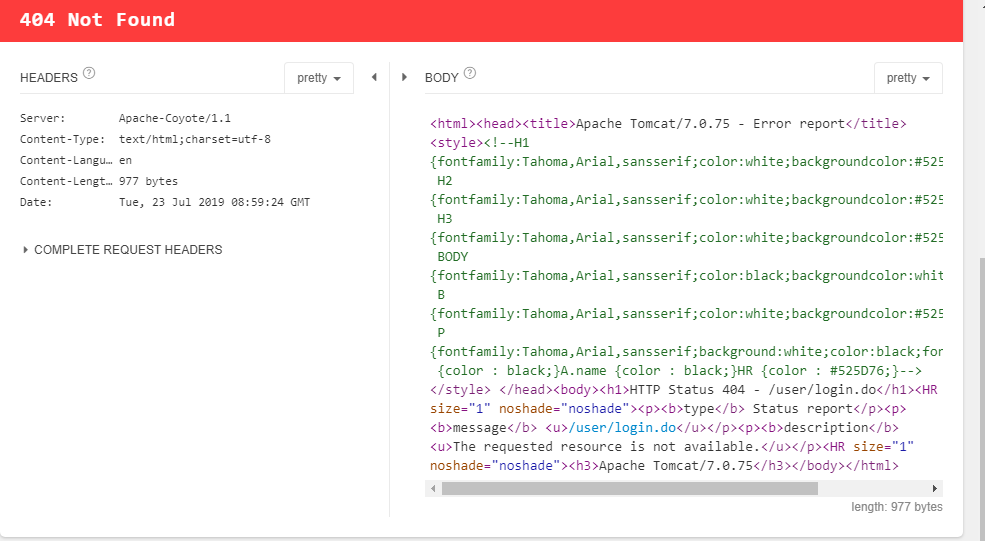Open the HEADERS pretty format dropdown
This screenshot has height=541, width=985.
coord(319,78)
